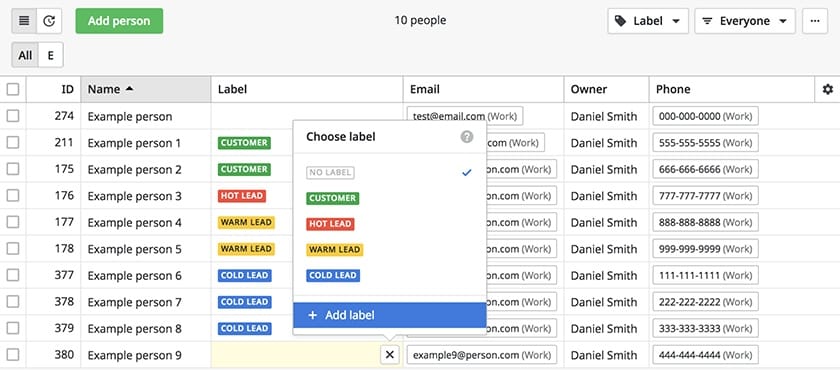The width and height of the screenshot is (840, 370).
Task: Open the timeline view icon
Action: click(49, 21)
